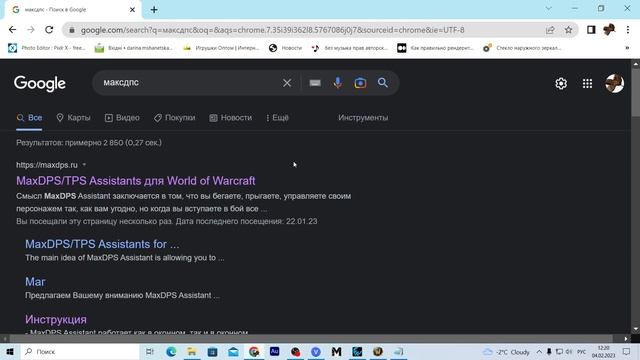Open Photo Editor Pixlr bookmark
The image size is (640, 360).
coord(47,48)
